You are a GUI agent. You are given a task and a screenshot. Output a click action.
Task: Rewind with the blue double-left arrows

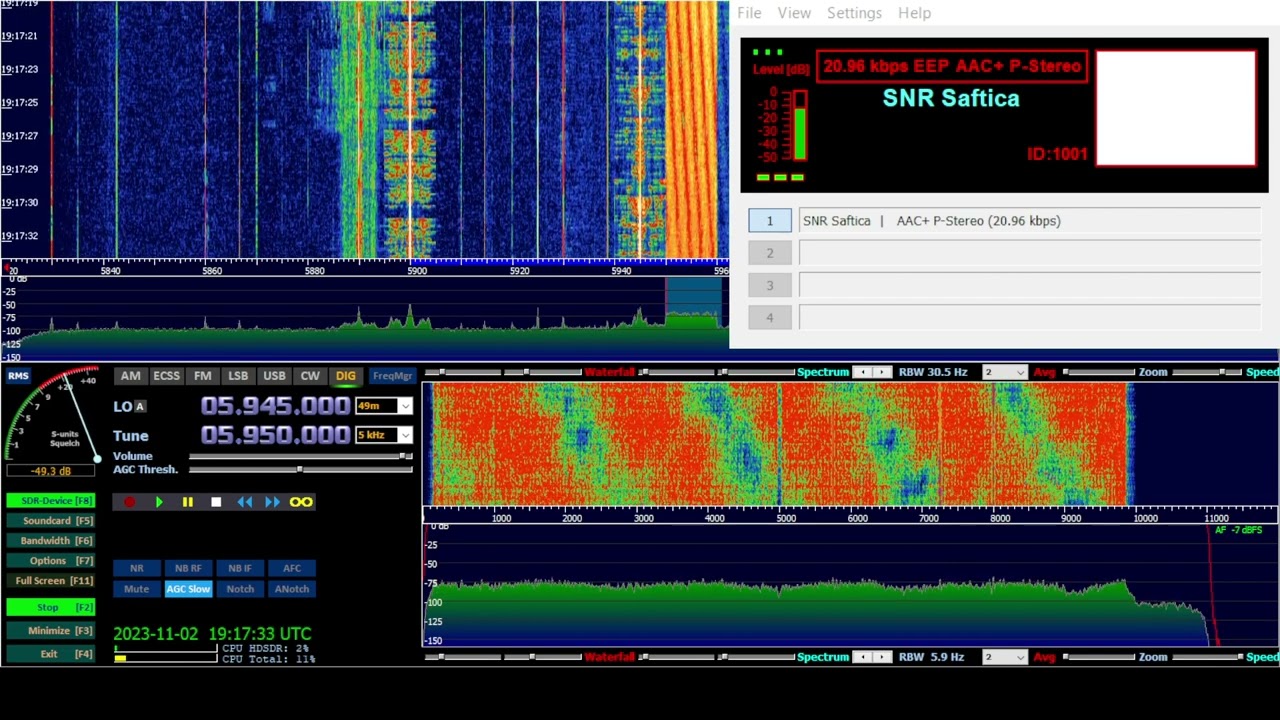pyautogui.click(x=244, y=502)
